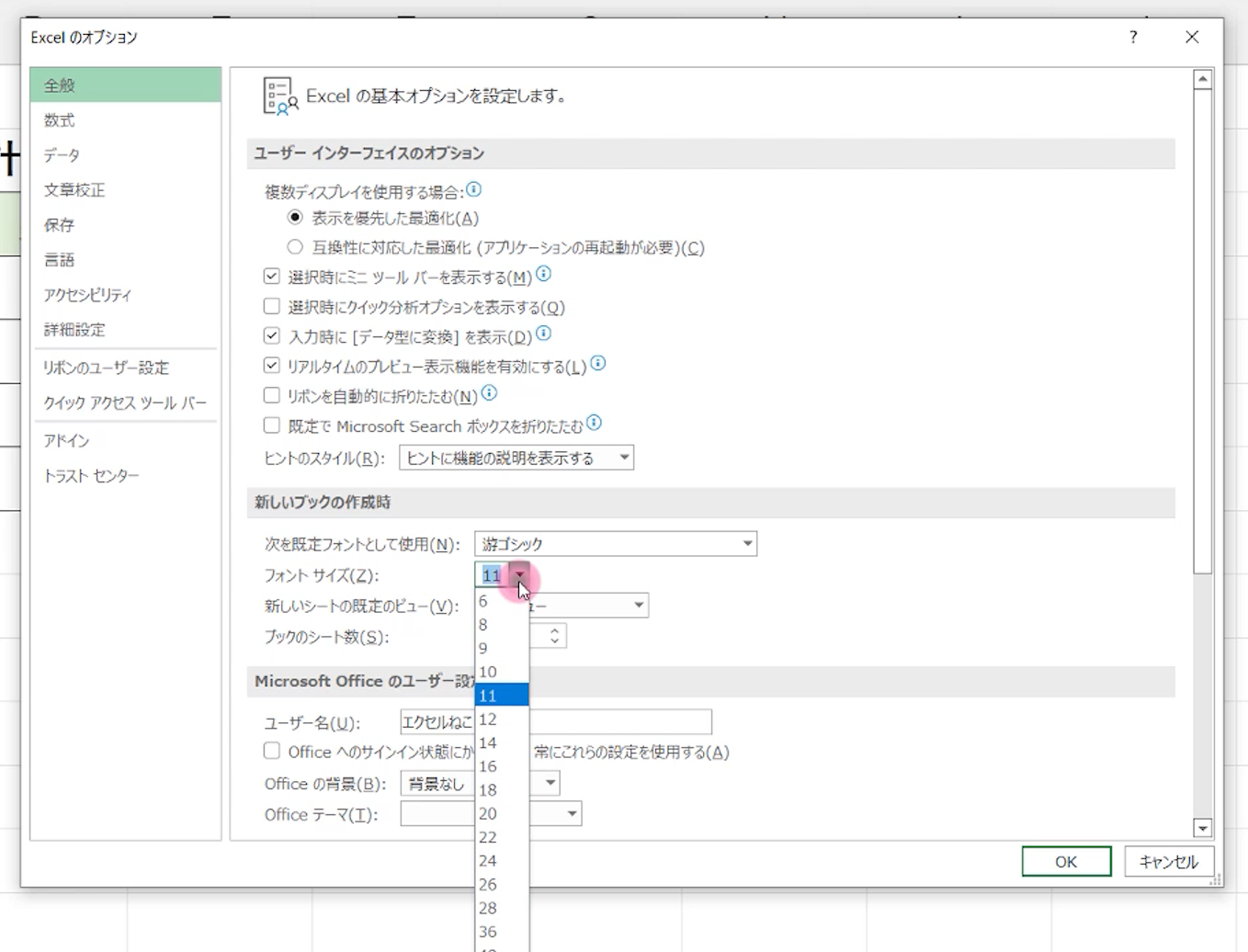Click info icon beside 複数ディスプレイを使用する場合

point(473,189)
